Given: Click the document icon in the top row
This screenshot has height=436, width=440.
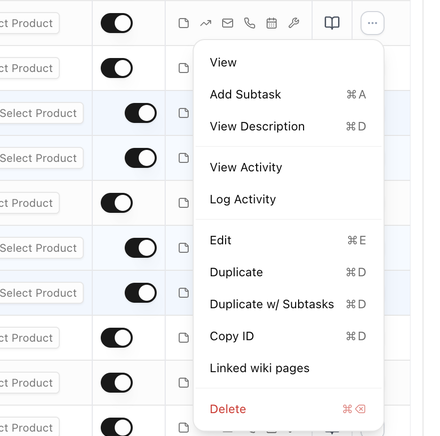Looking at the screenshot, I should click(184, 23).
